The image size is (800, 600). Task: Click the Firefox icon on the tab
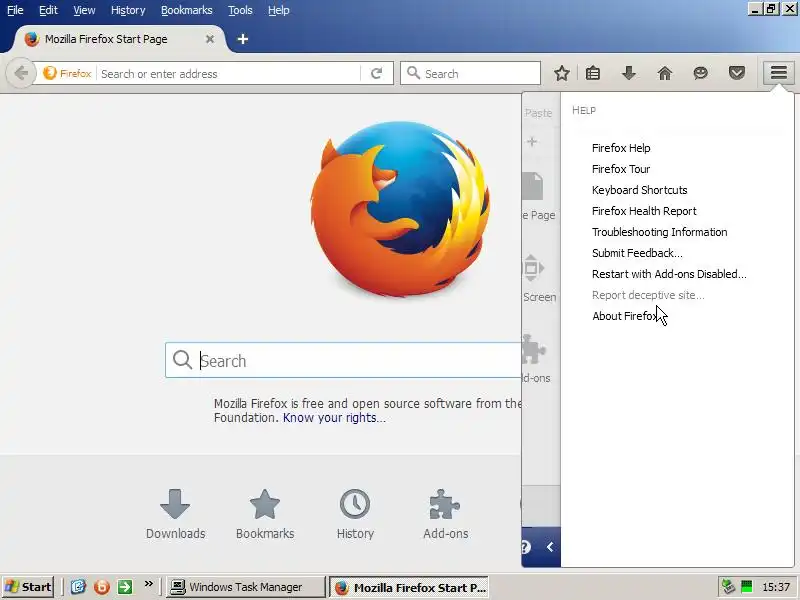tap(31, 39)
